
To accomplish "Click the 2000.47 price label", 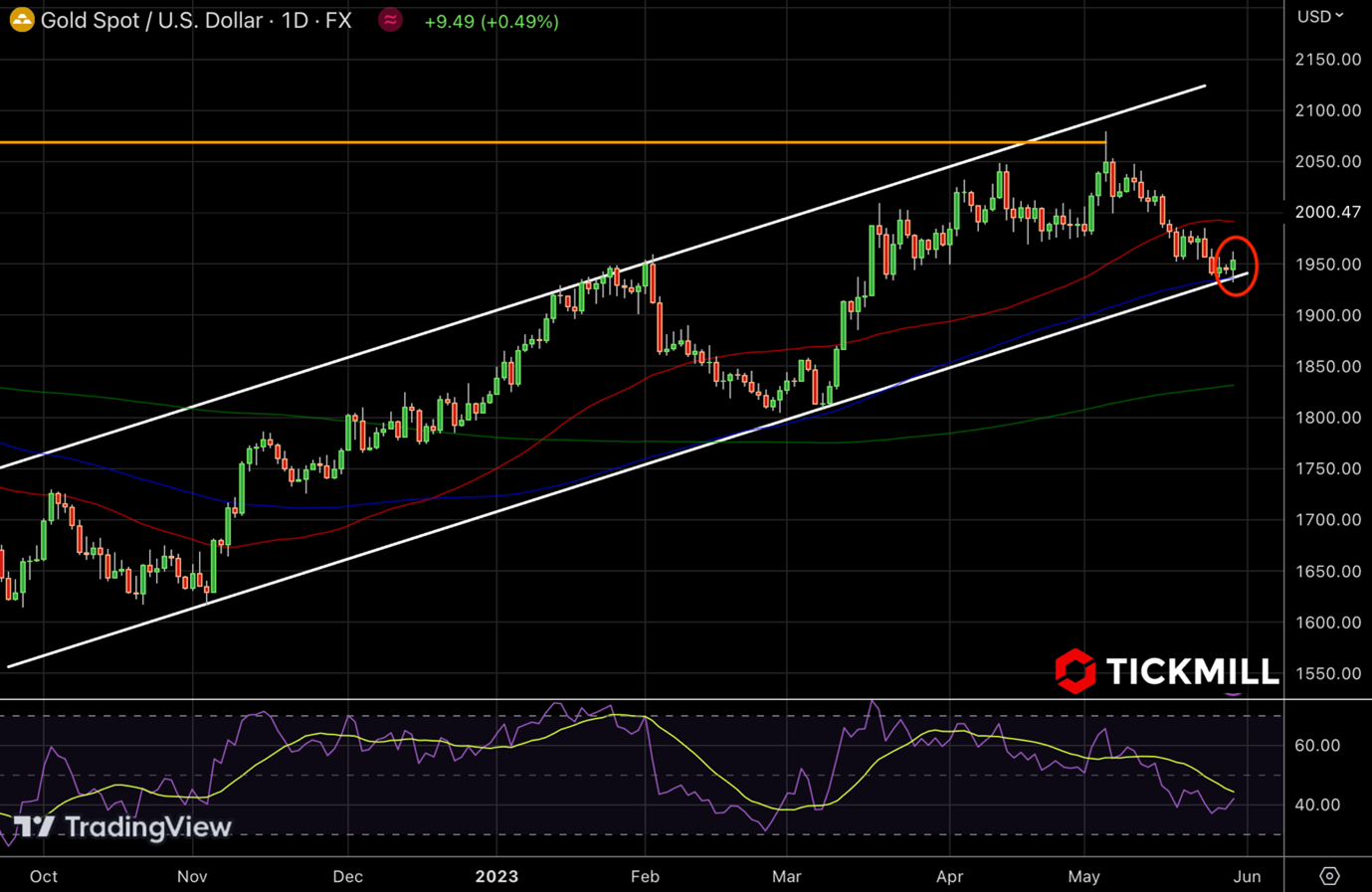I will (1327, 212).
